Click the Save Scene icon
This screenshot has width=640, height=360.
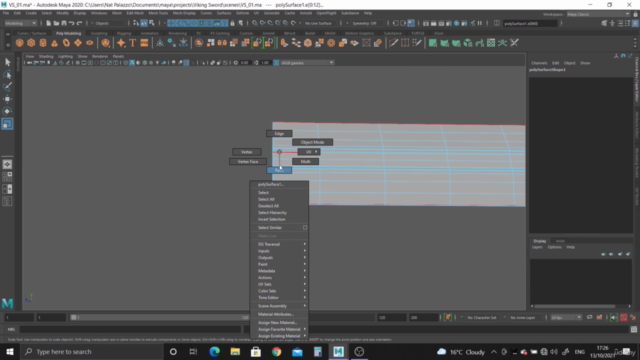(64, 23)
